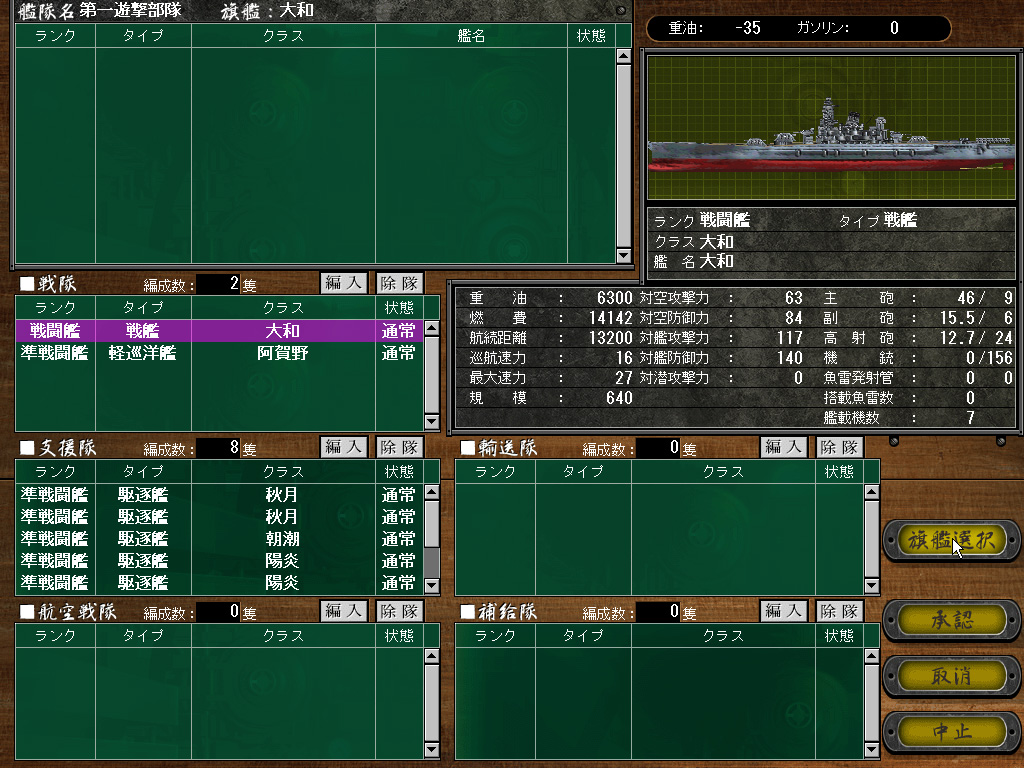Click 除隊 button for 支援隊
The image size is (1024, 768).
click(x=400, y=447)
